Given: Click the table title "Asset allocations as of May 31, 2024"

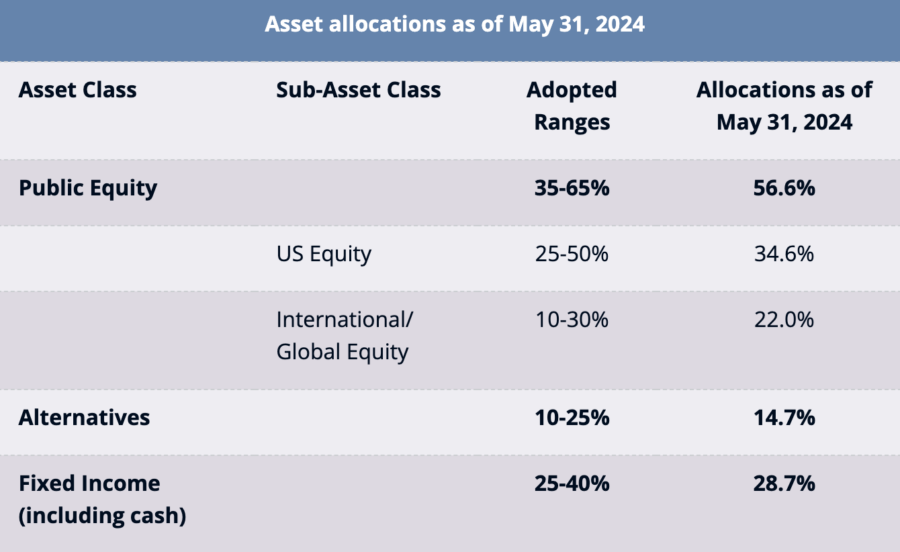Looking at the screenshot, I should point(454,25).
